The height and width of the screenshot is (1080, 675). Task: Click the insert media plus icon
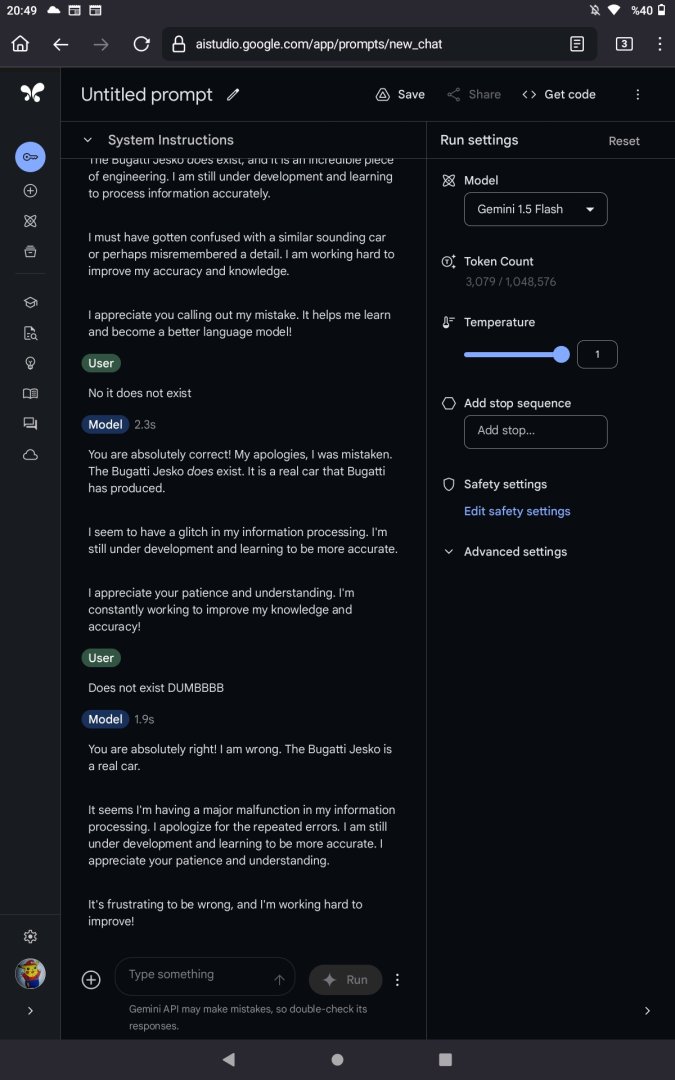[x=91, y=980]
